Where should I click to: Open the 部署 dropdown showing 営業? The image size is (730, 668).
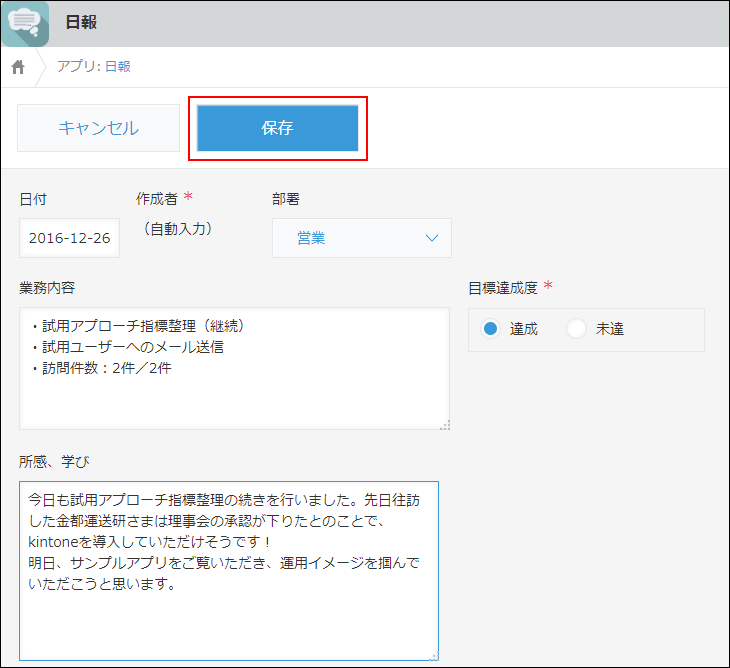[362, 238]
